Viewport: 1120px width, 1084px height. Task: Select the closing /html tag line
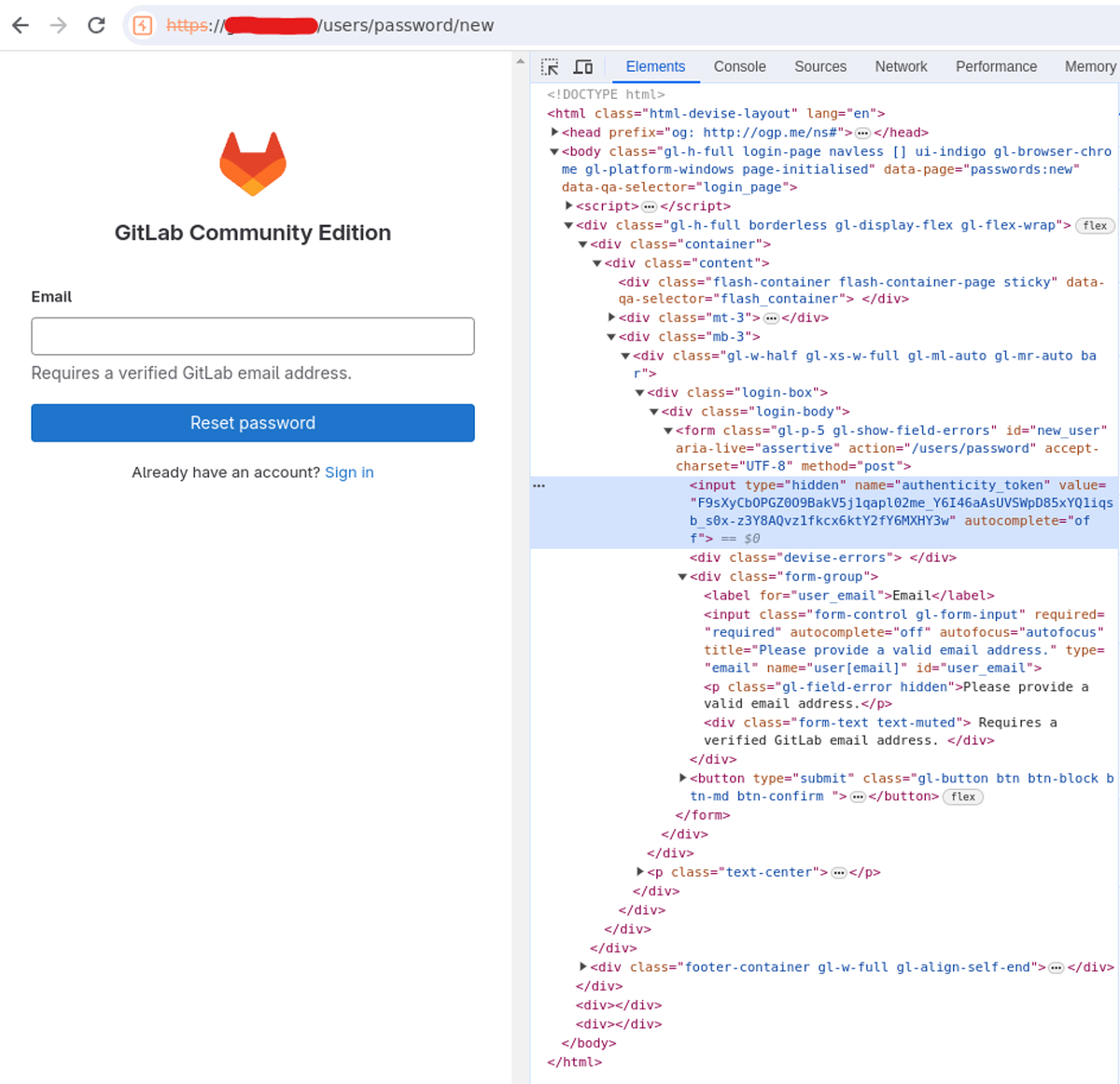point(575,1062)
